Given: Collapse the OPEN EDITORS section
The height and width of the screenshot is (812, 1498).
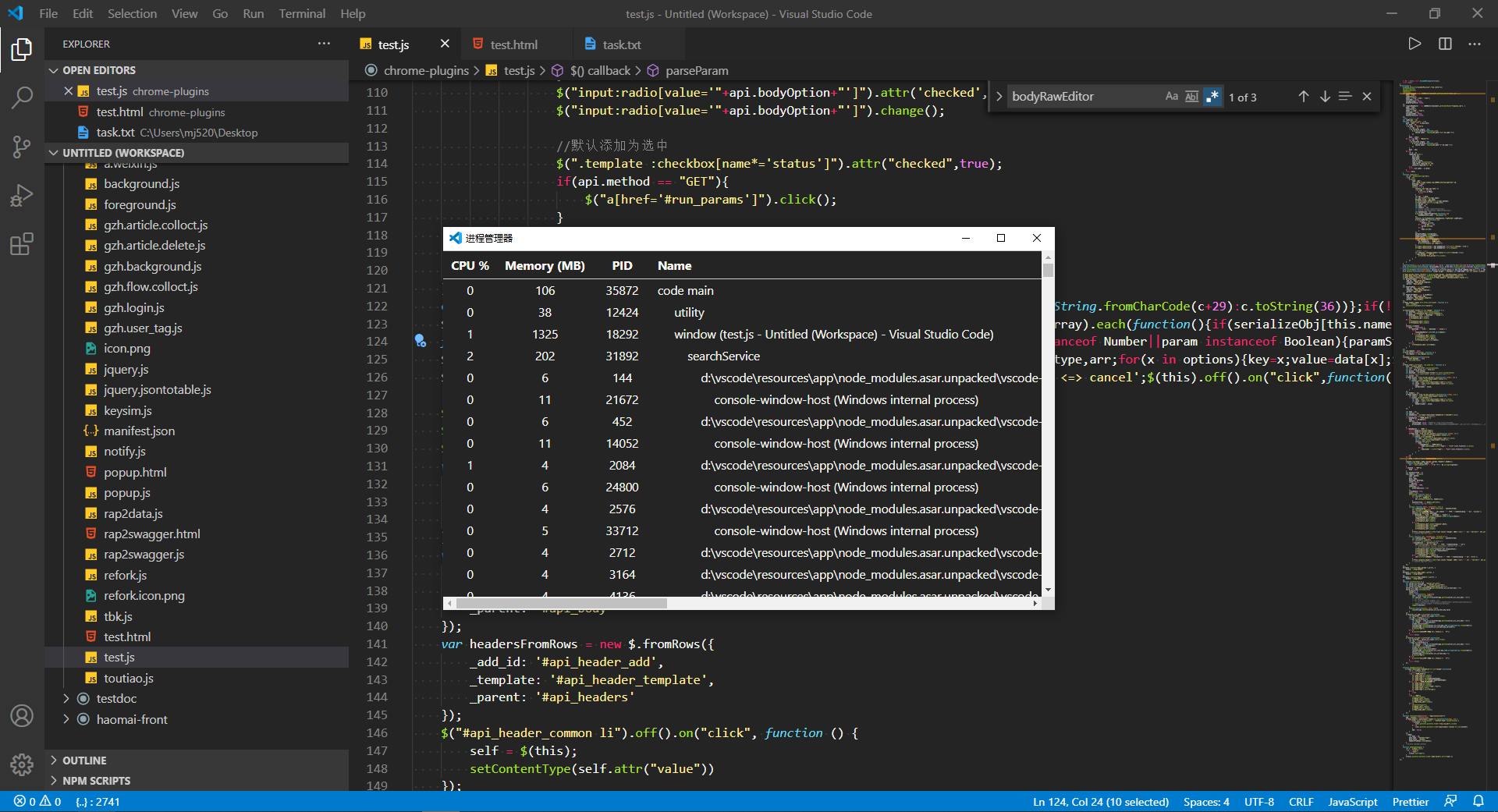Looking at the screenshot, I should tap(53, 69).
